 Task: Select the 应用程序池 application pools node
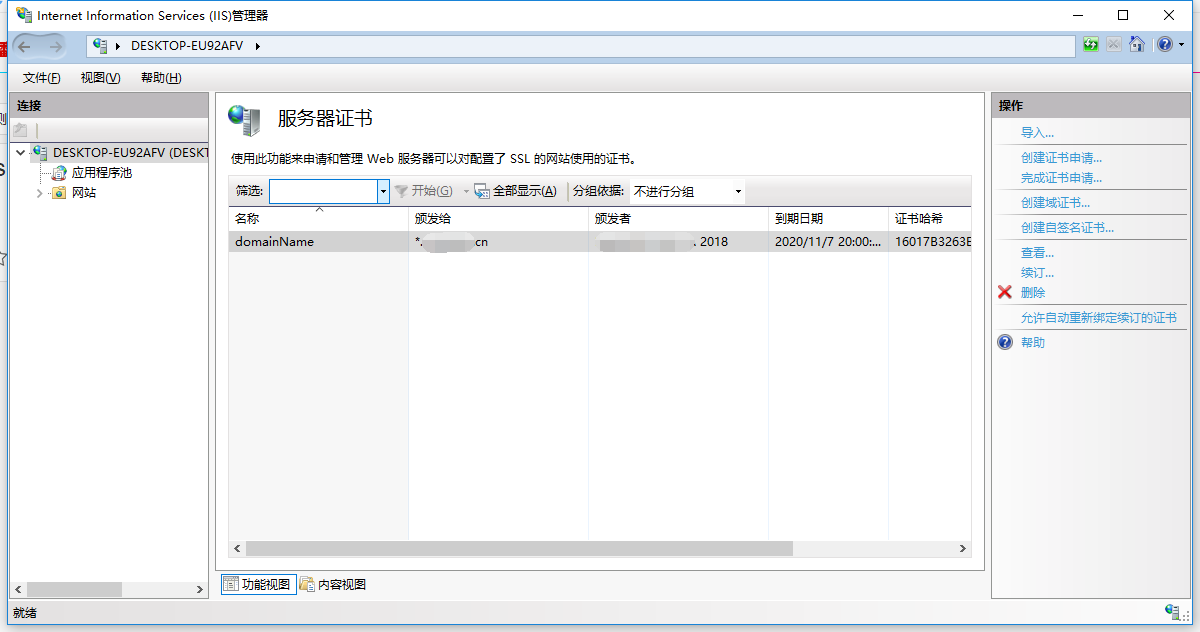tap(100, 173)
